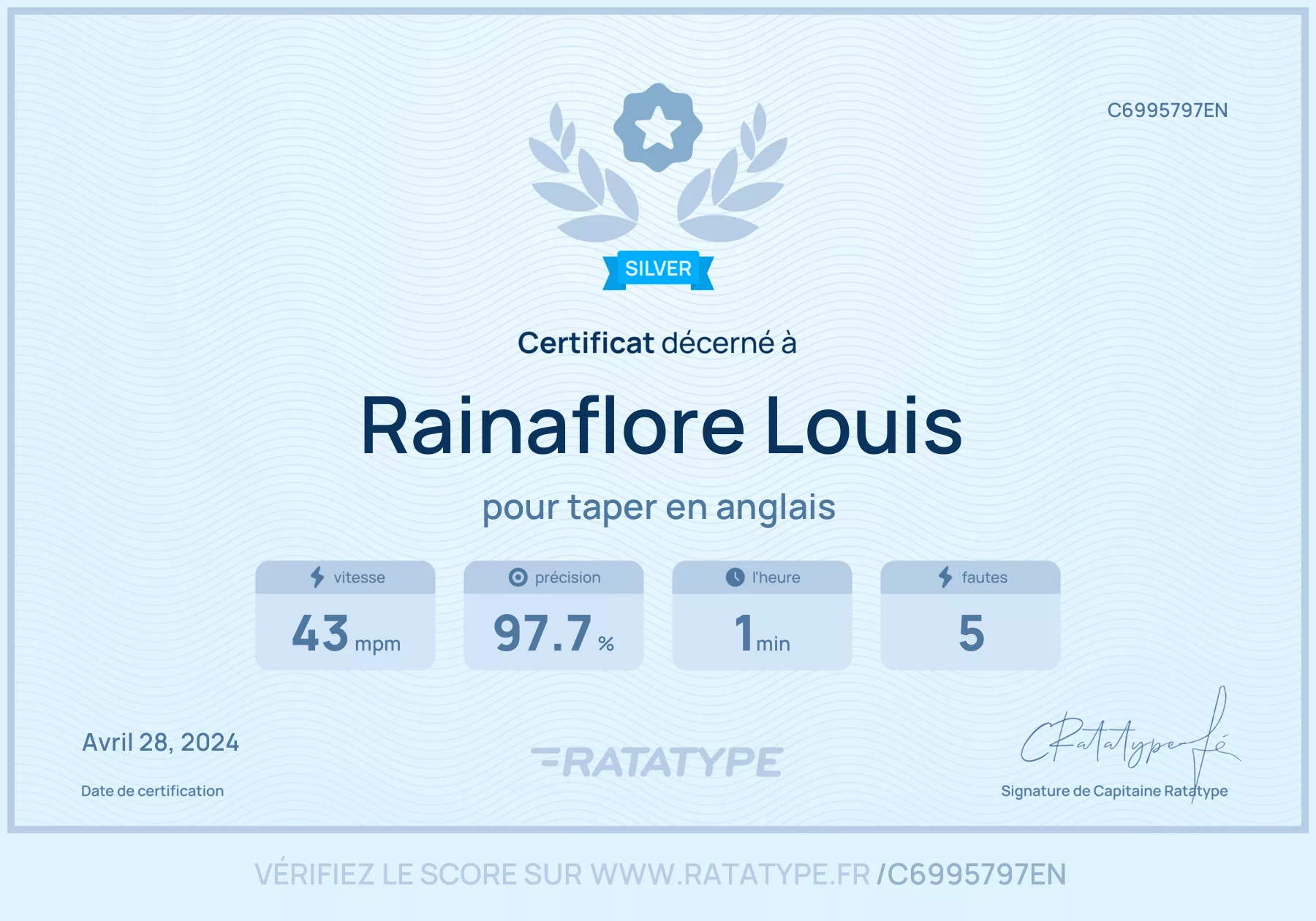Click the fautes label

coord(984,577)
